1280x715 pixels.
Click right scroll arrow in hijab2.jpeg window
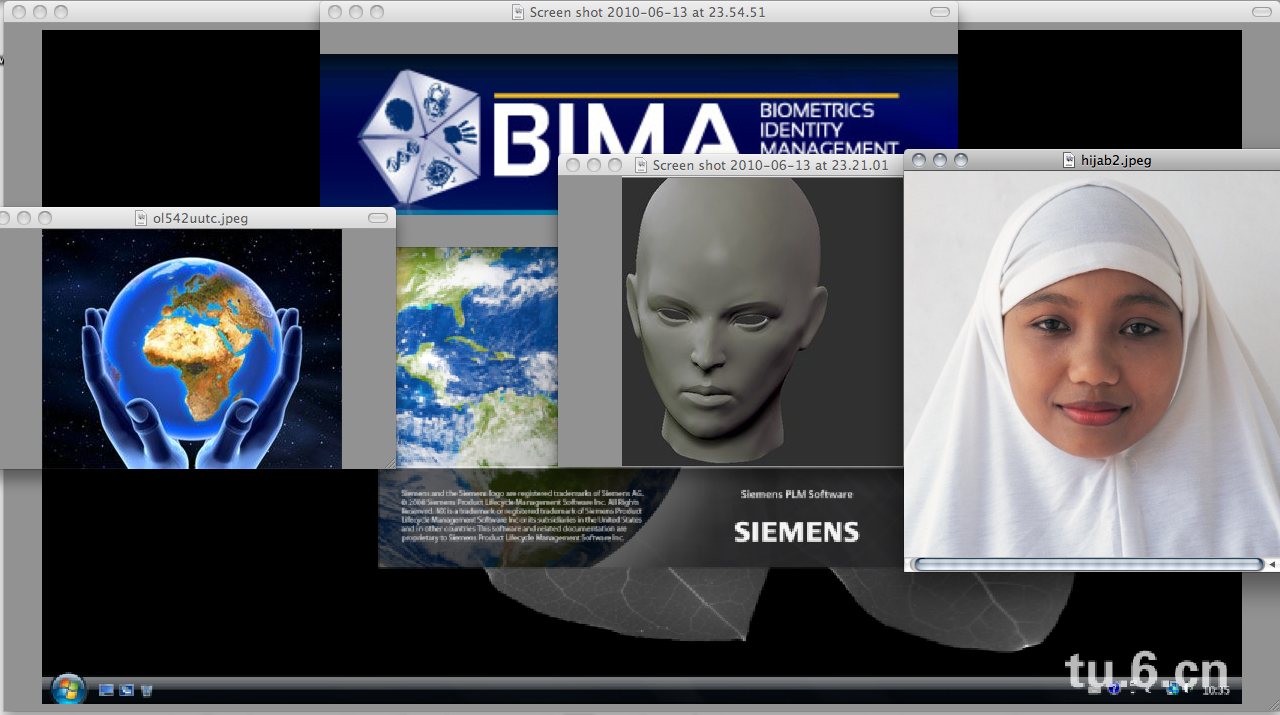click(1272, 565)
